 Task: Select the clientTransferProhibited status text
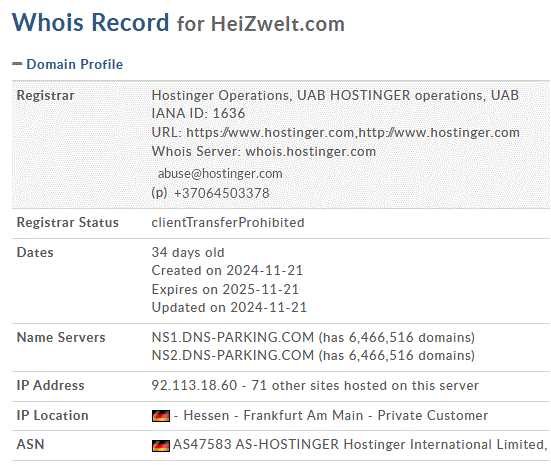228,222
